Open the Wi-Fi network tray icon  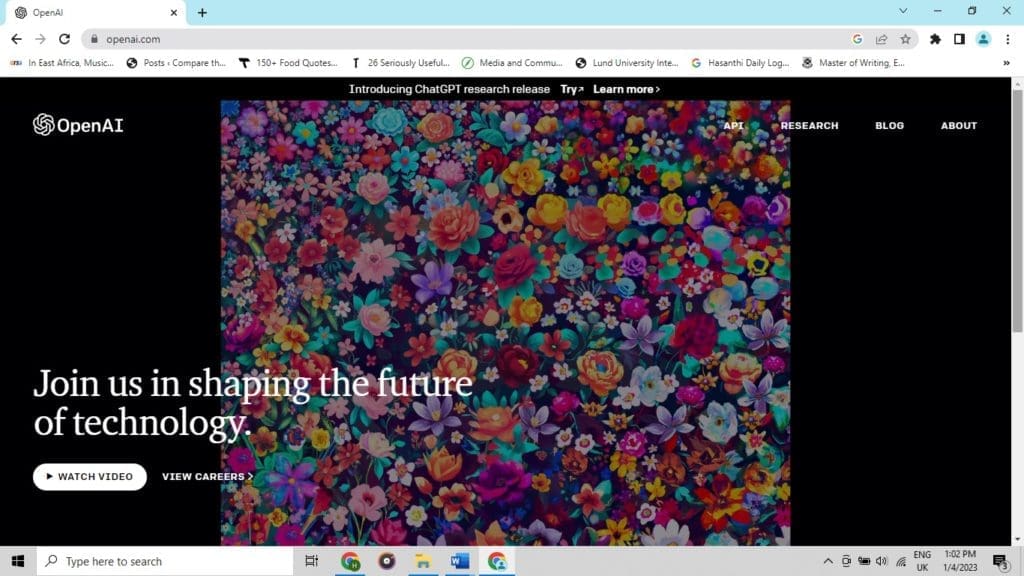coord(901,561)
